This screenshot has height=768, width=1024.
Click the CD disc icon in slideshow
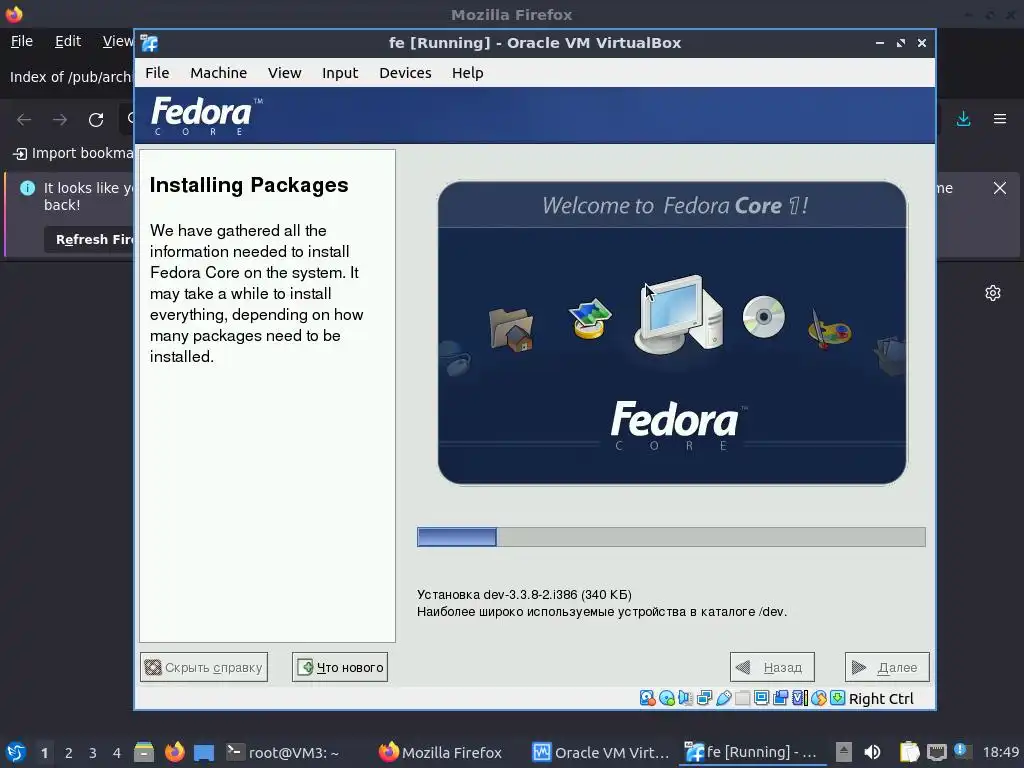(x=763, y=317)
